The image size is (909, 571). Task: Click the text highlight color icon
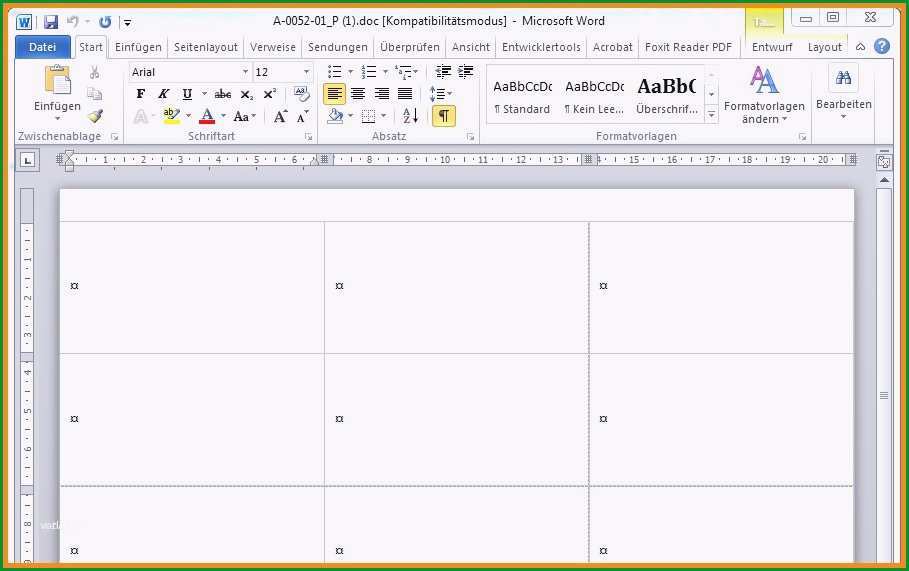tap(170, 116)
